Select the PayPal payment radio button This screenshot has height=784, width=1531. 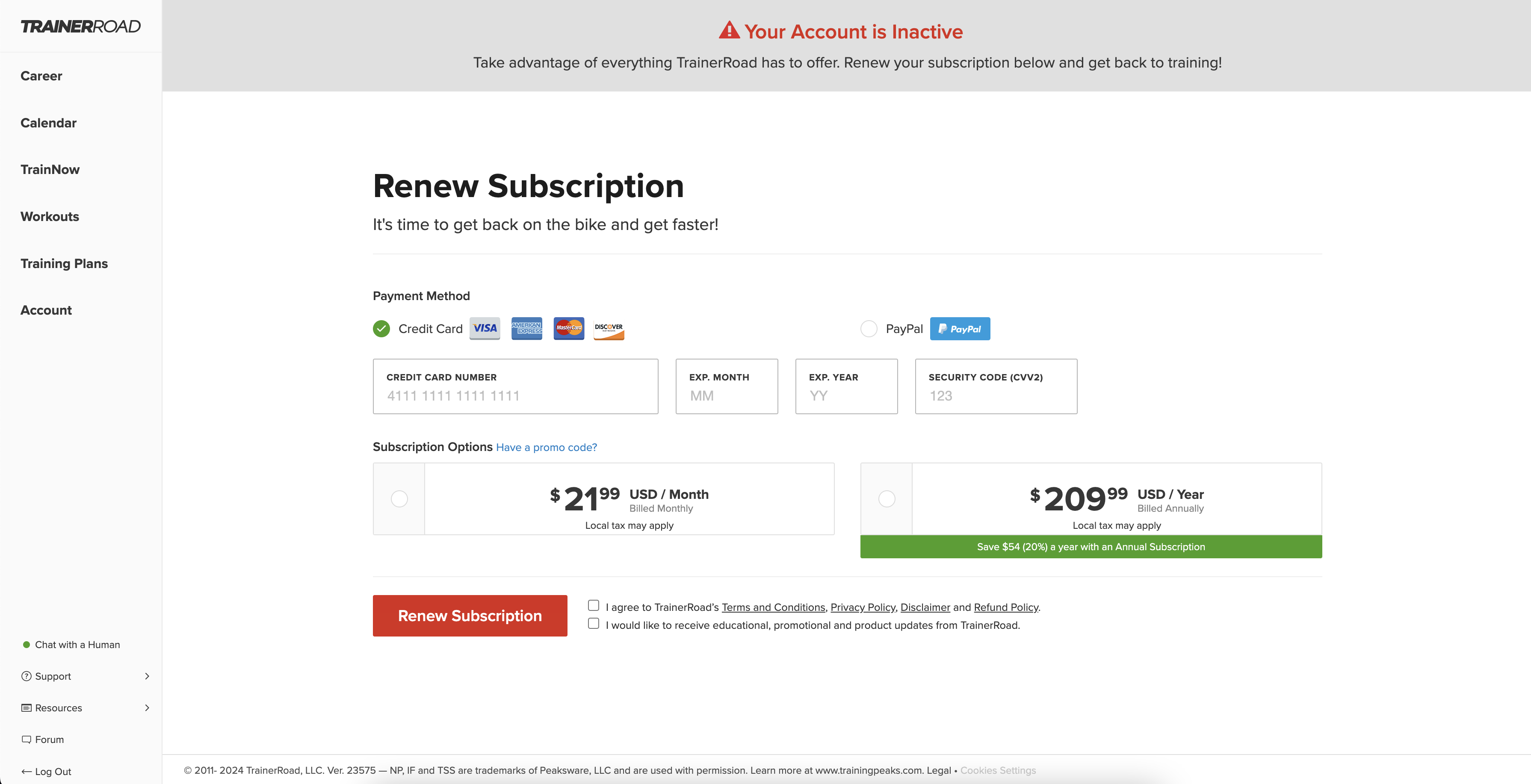tap(868, 328)
